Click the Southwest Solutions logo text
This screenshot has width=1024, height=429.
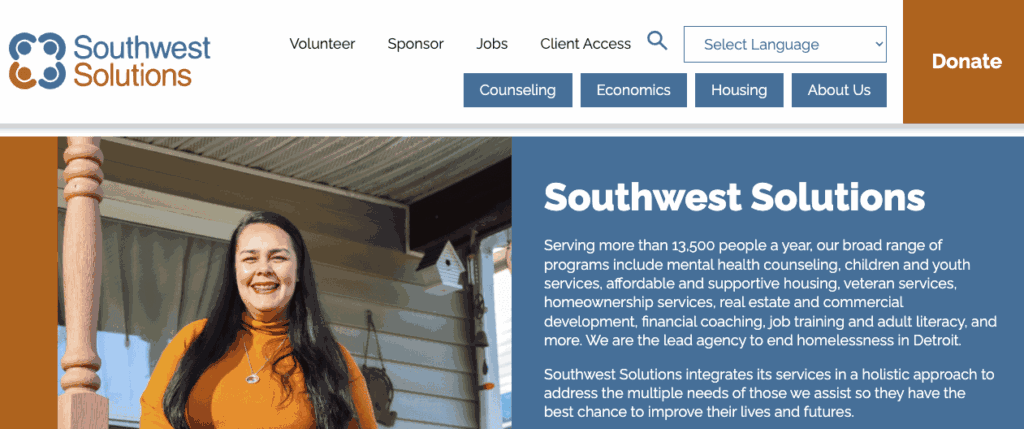[x=141, y=61]
